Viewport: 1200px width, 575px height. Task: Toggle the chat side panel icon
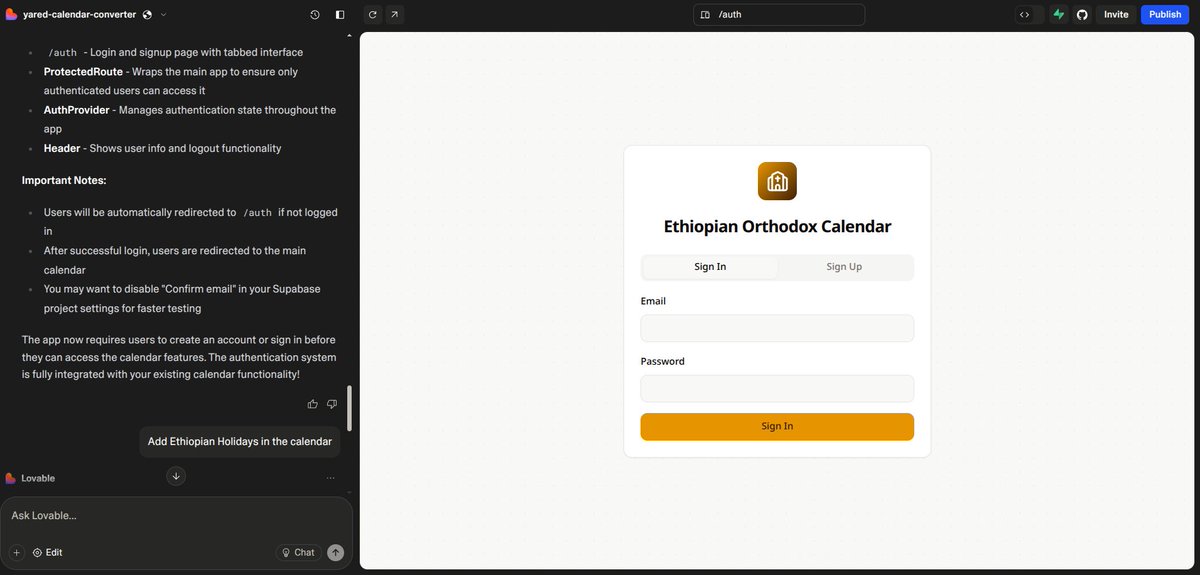coord(340,15)
